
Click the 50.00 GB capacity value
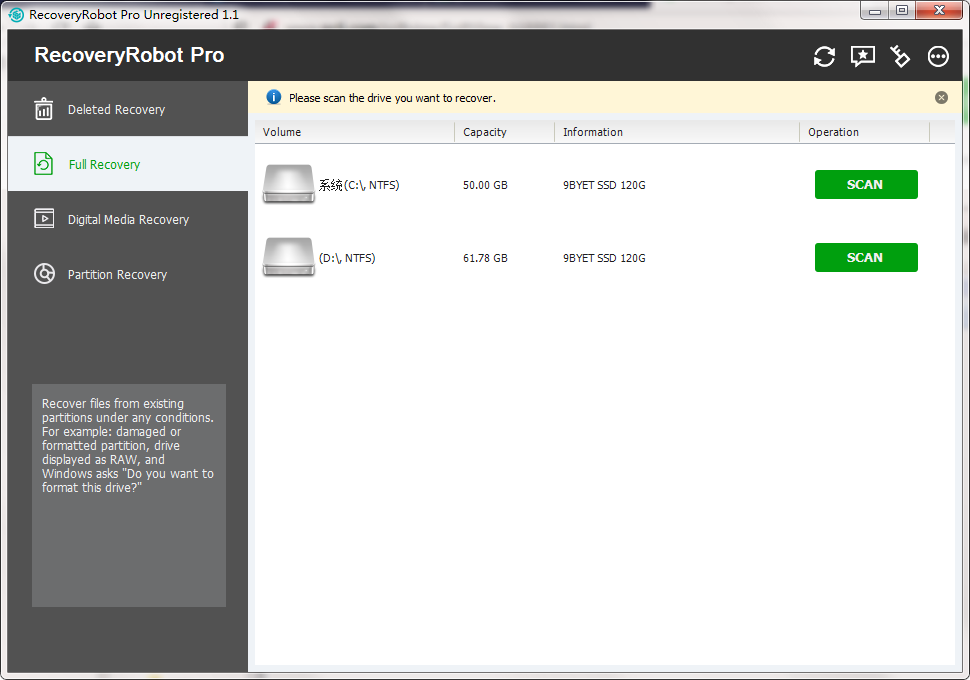(x=485, y=185)
